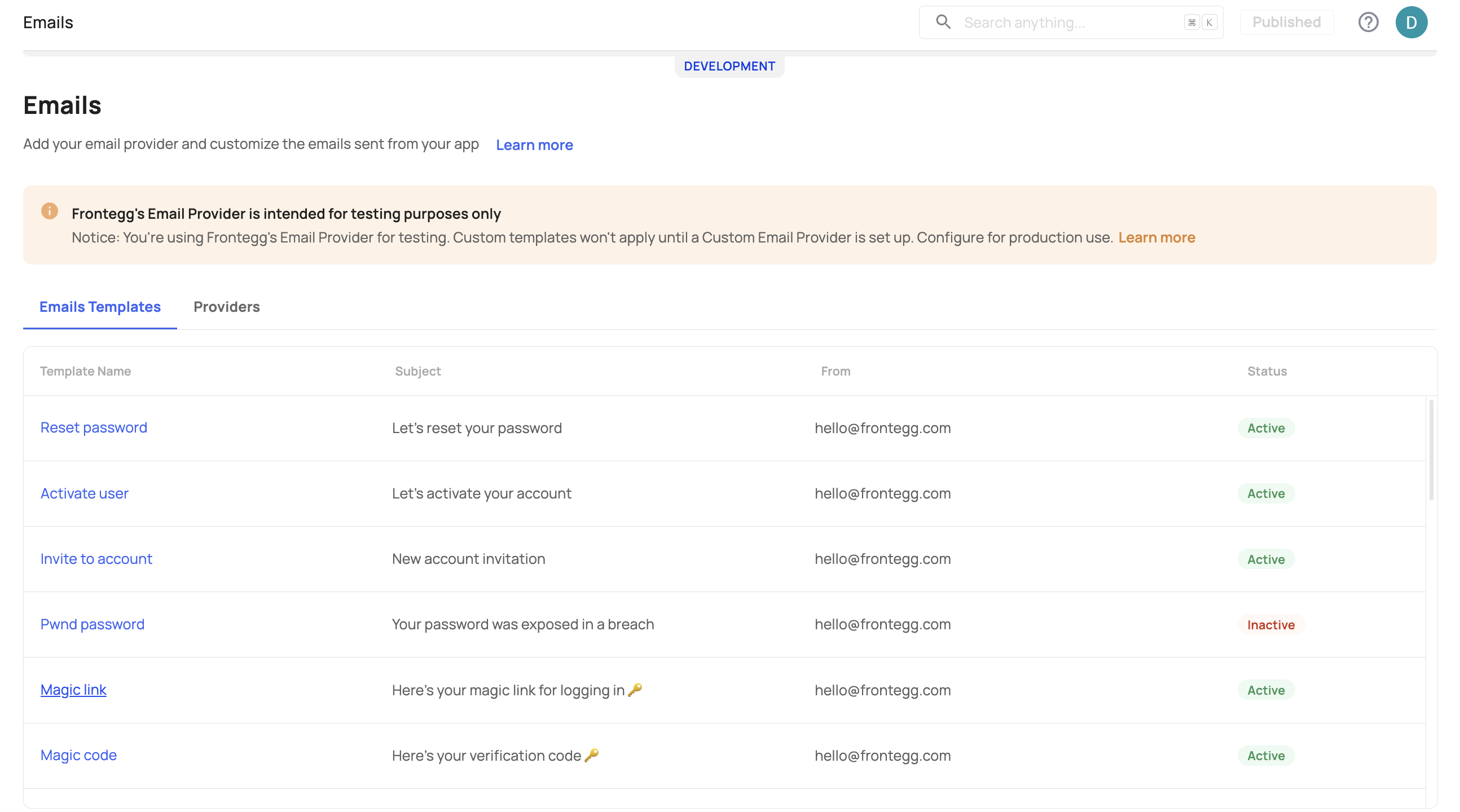
Task: Open the Activate user template
Action: coord(84,493)
